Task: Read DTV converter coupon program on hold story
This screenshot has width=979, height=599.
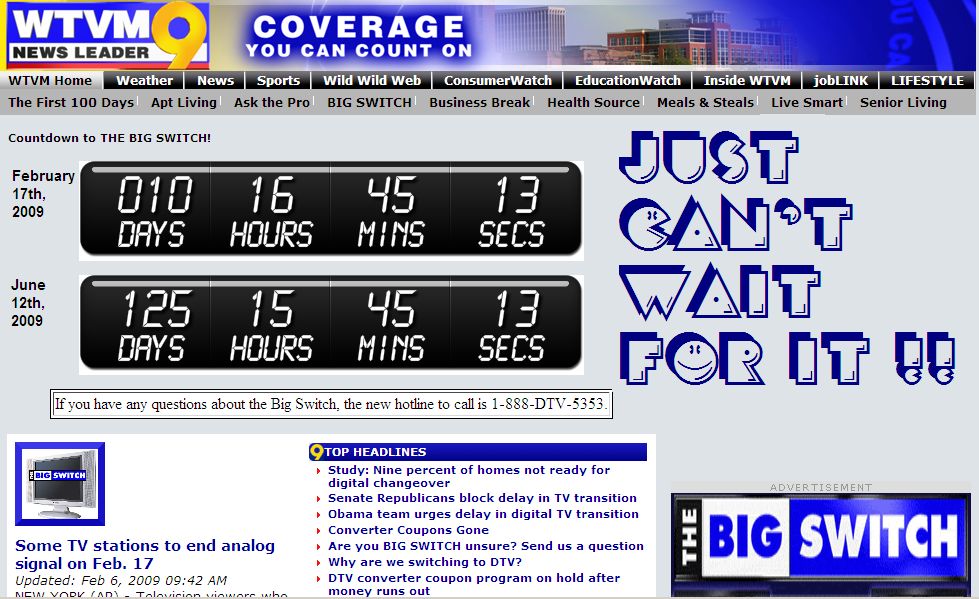Action: (x=474, y=584)
